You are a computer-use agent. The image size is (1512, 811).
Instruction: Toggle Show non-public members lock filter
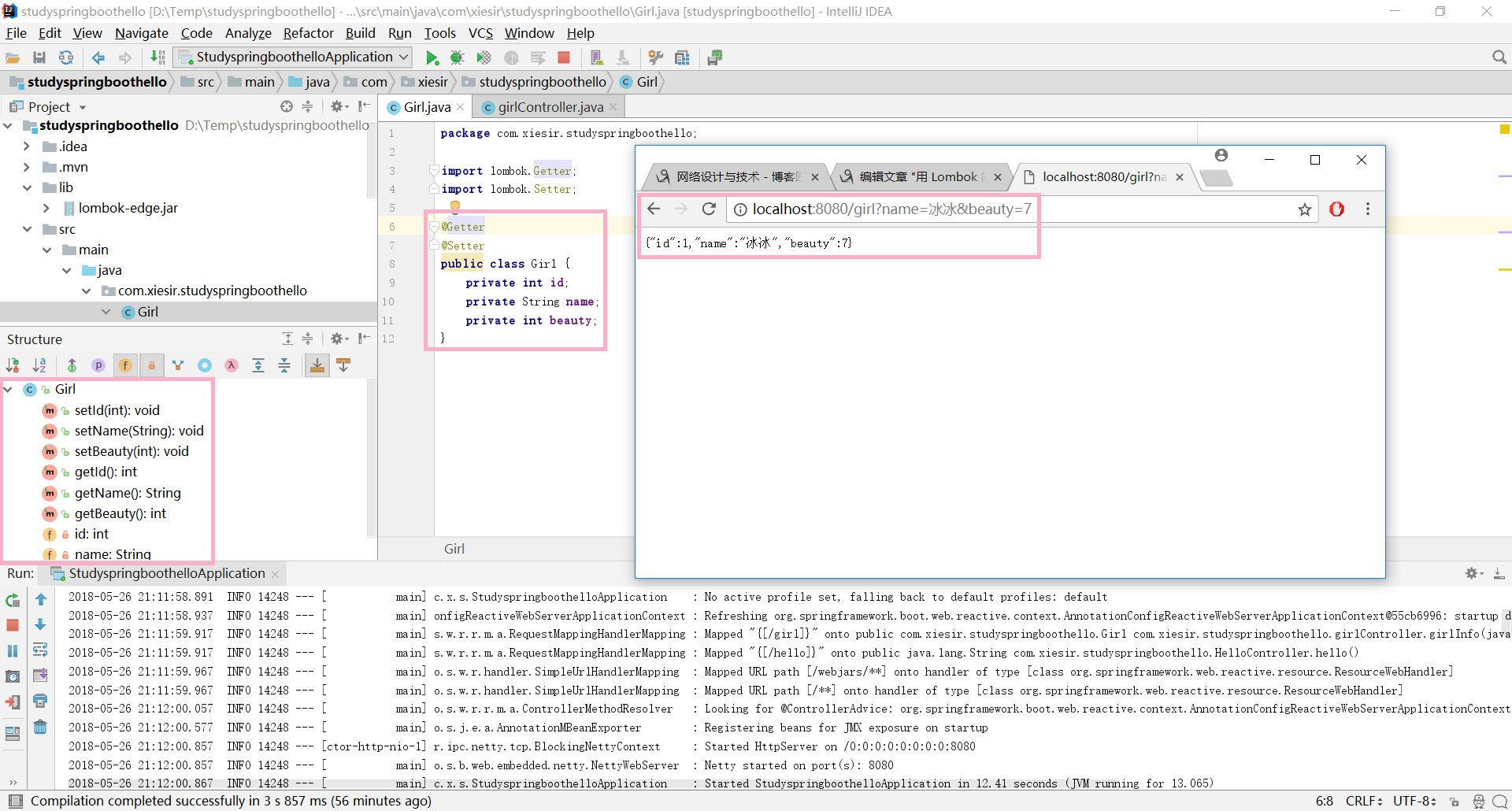click(x=152, y=365)
